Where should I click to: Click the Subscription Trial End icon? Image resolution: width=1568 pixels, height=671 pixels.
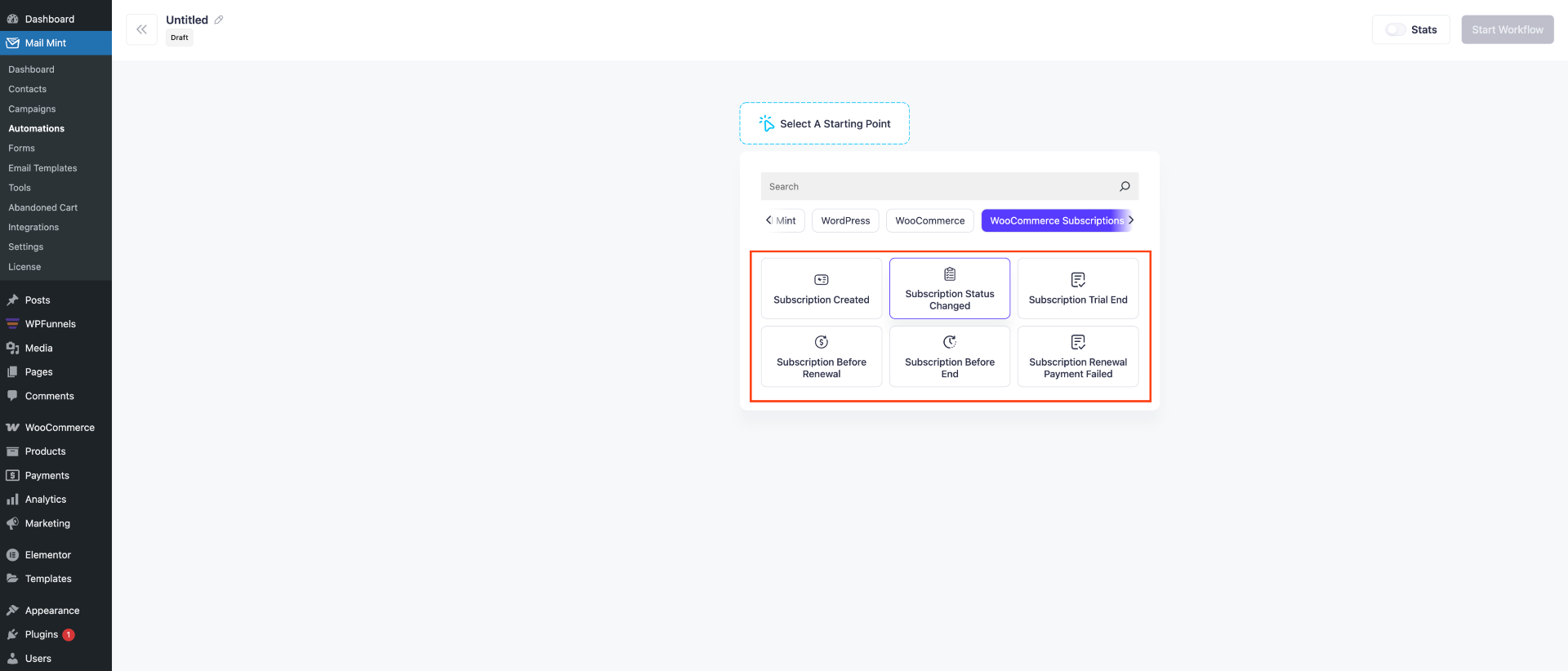tap(1078, 280)
